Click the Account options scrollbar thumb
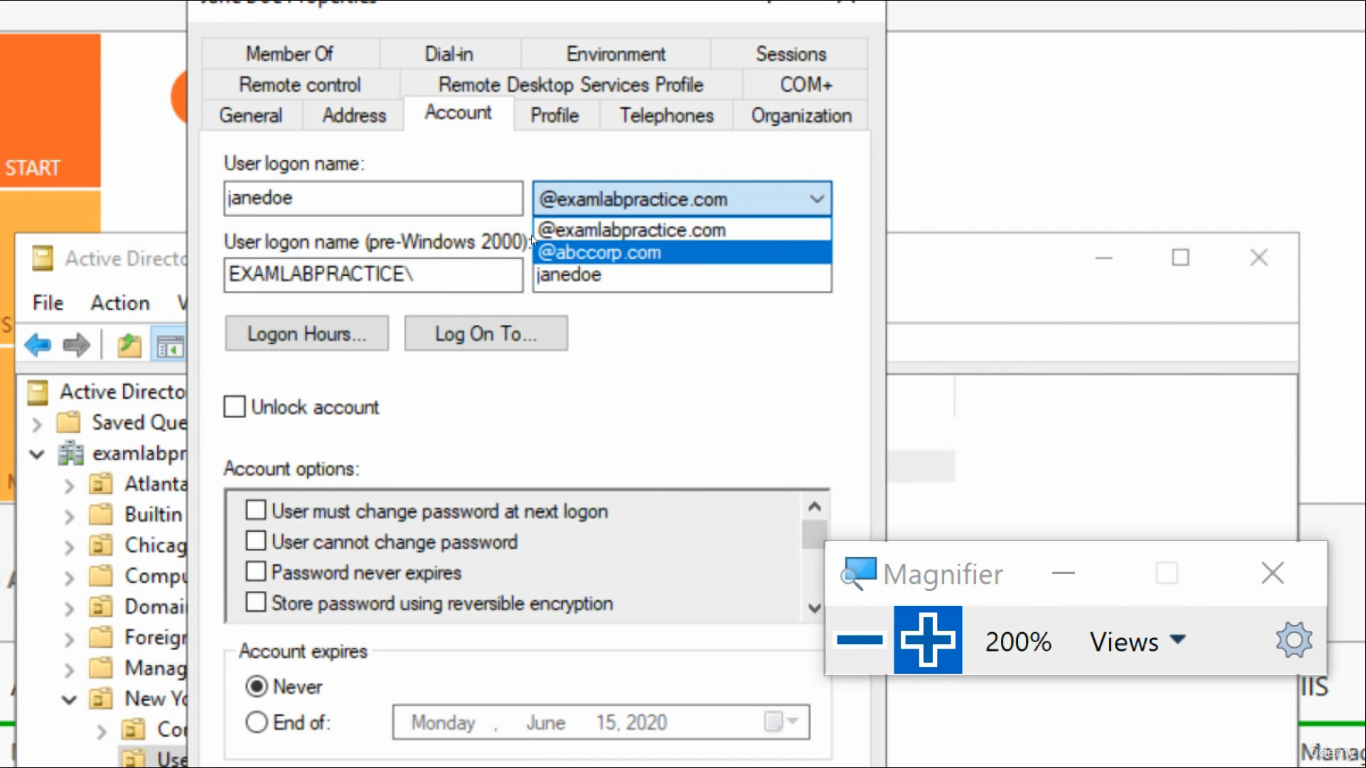 pos(814,535)
